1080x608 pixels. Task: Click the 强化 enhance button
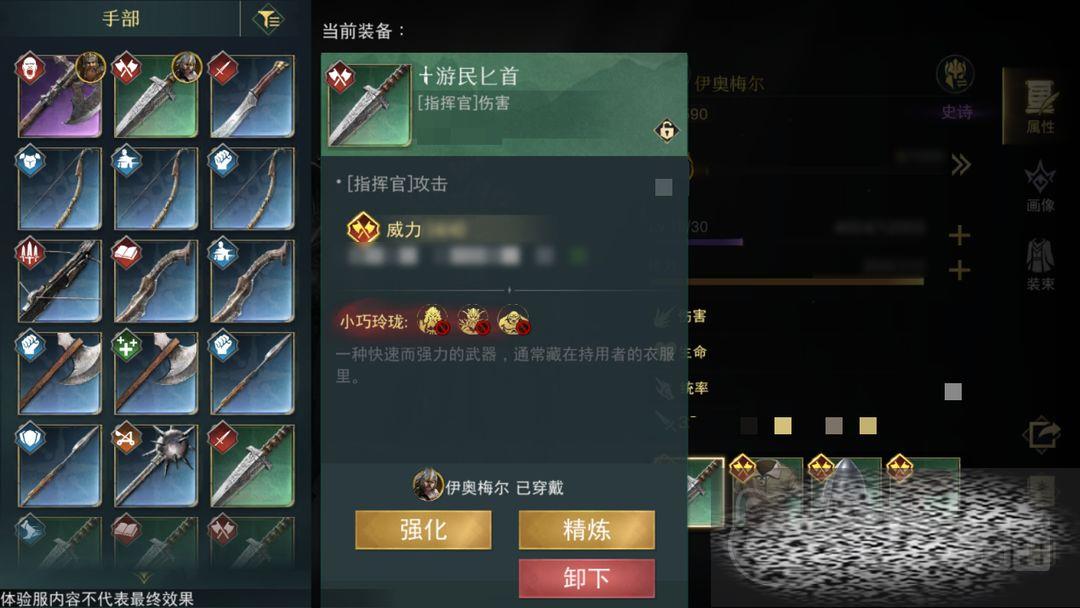423,530
